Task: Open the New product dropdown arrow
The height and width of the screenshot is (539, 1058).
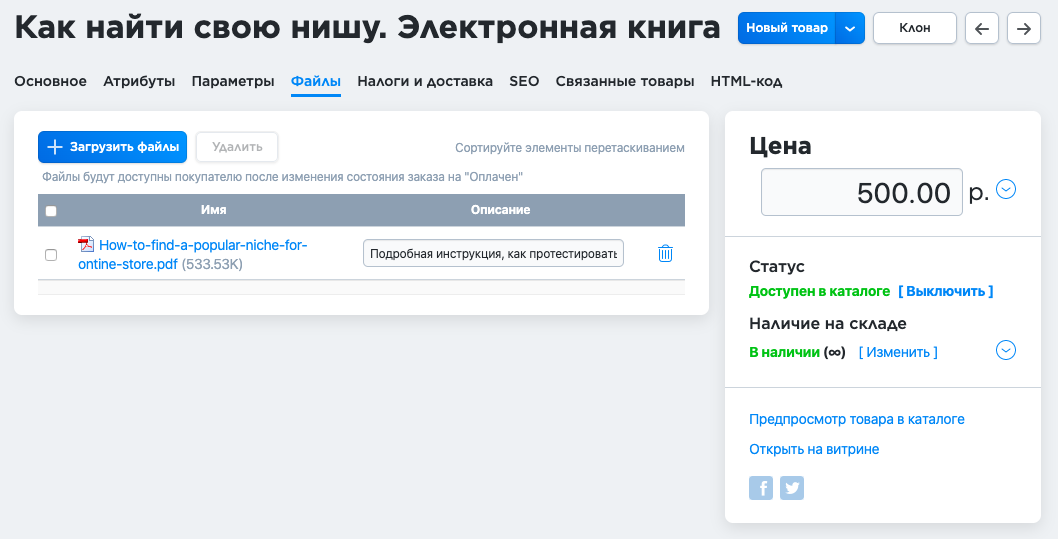Action: (850, 28)
